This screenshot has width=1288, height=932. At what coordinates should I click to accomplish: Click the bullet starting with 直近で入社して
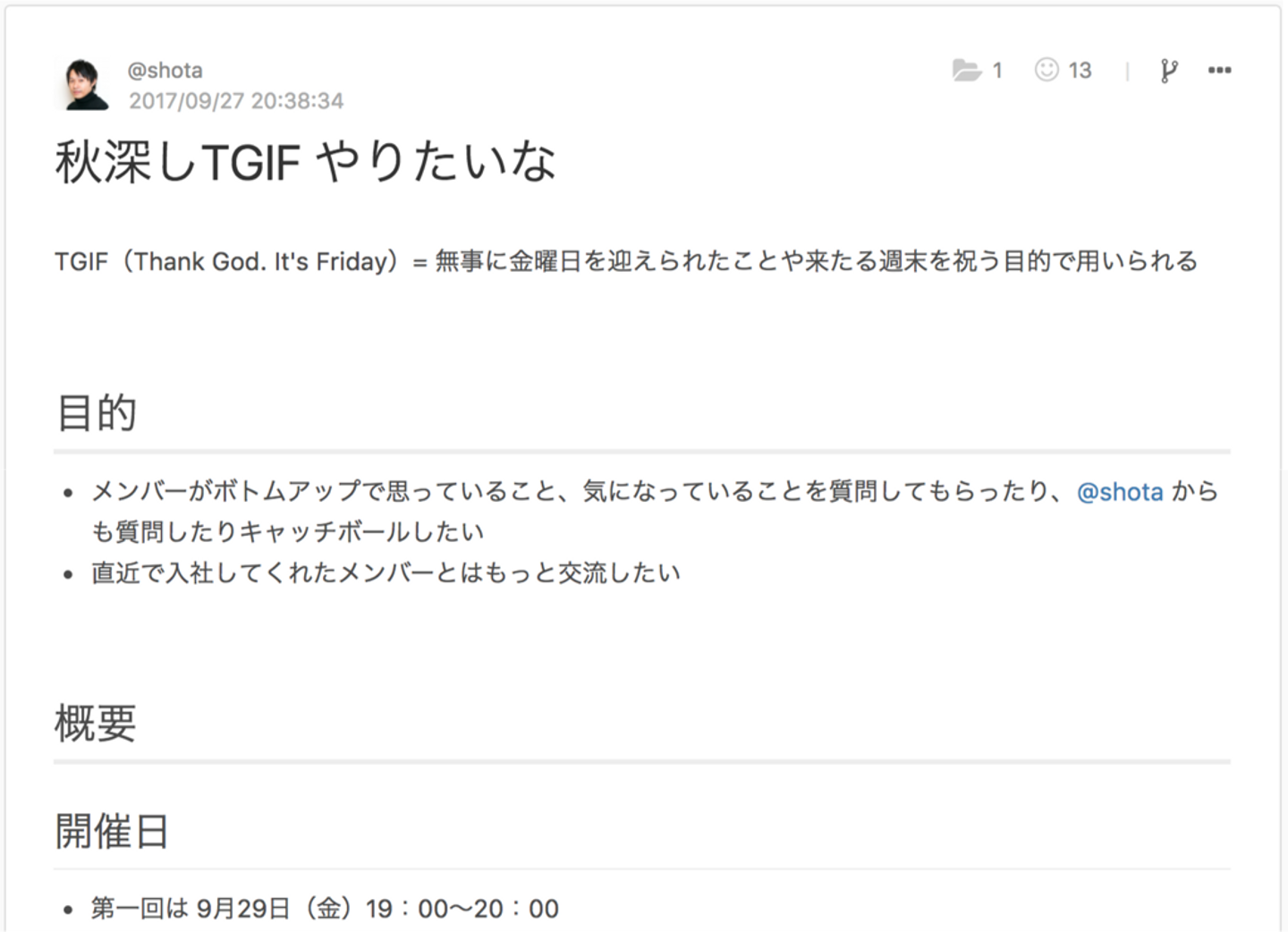point(386,572)
